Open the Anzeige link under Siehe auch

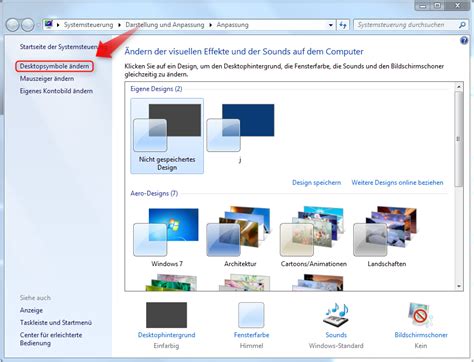31,310
